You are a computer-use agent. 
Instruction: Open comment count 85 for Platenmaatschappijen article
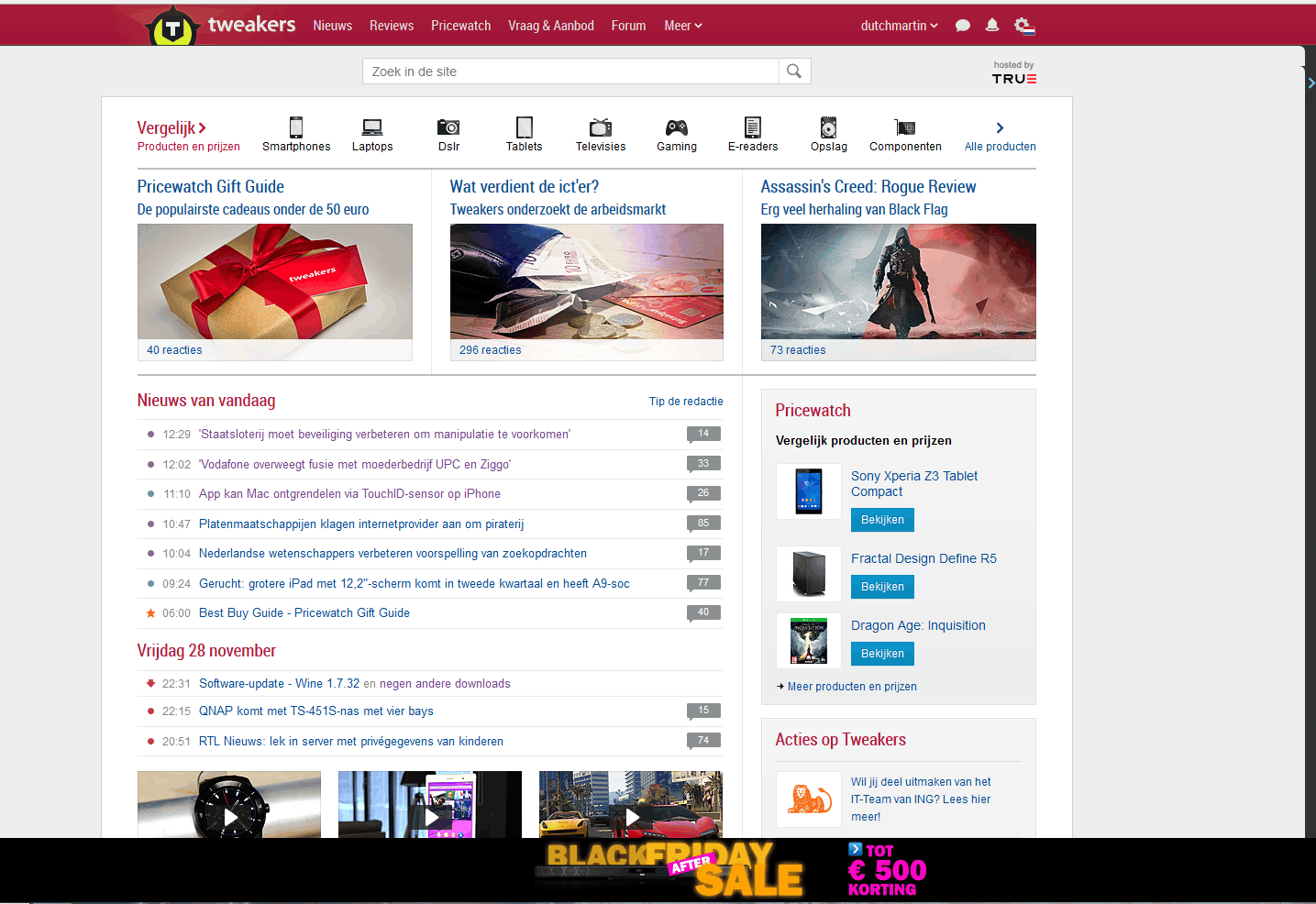[x=703, y=524]
